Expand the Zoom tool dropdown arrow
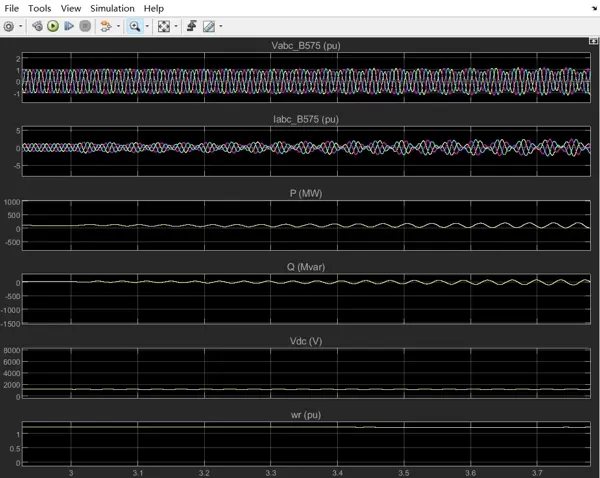600x478 pixels. pyautogui.click(x=147, y=27)
